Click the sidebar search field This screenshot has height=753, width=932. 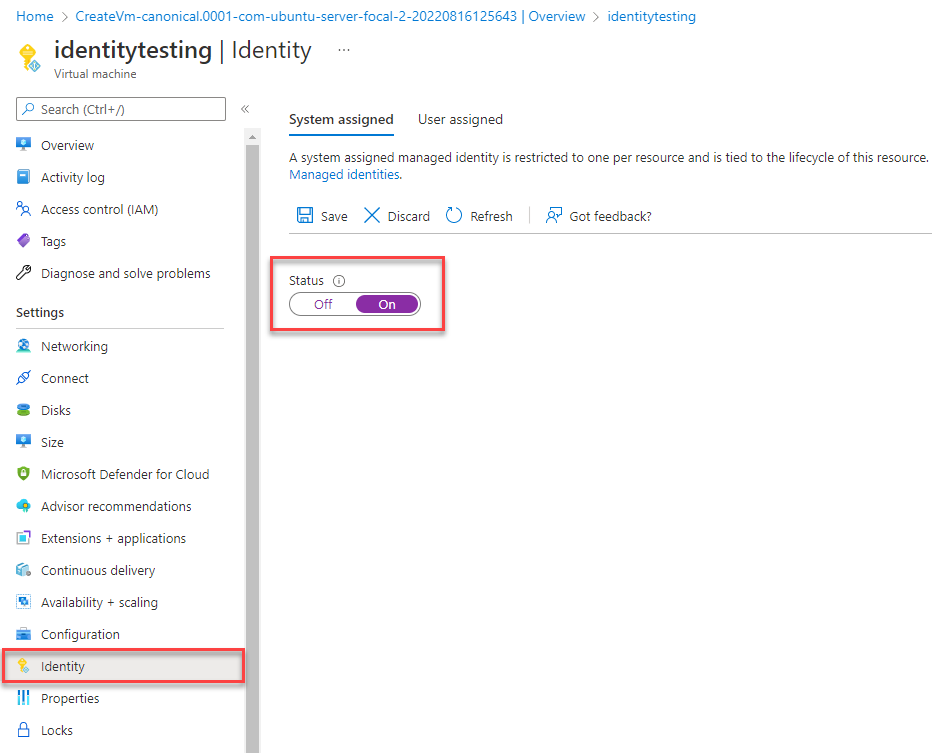click(121, 109)
